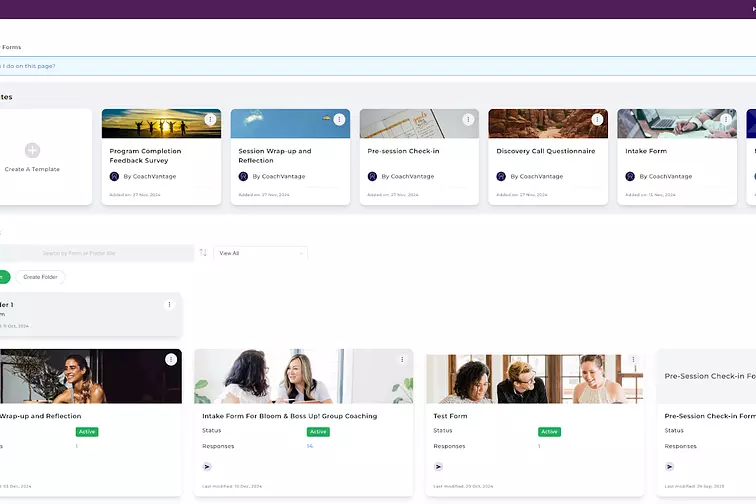Open options menu on Session Wrap-up and Reflection template
756x504 pixels.
pyautogui.click(x=339, y=119)
